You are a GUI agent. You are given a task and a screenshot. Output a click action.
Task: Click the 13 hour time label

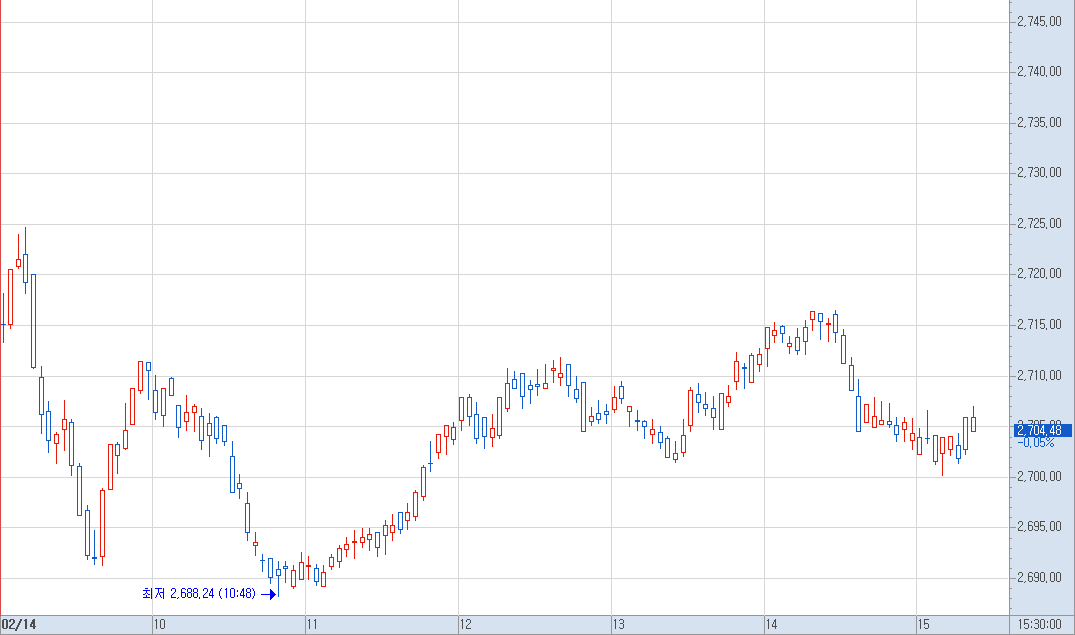point(618,624)
